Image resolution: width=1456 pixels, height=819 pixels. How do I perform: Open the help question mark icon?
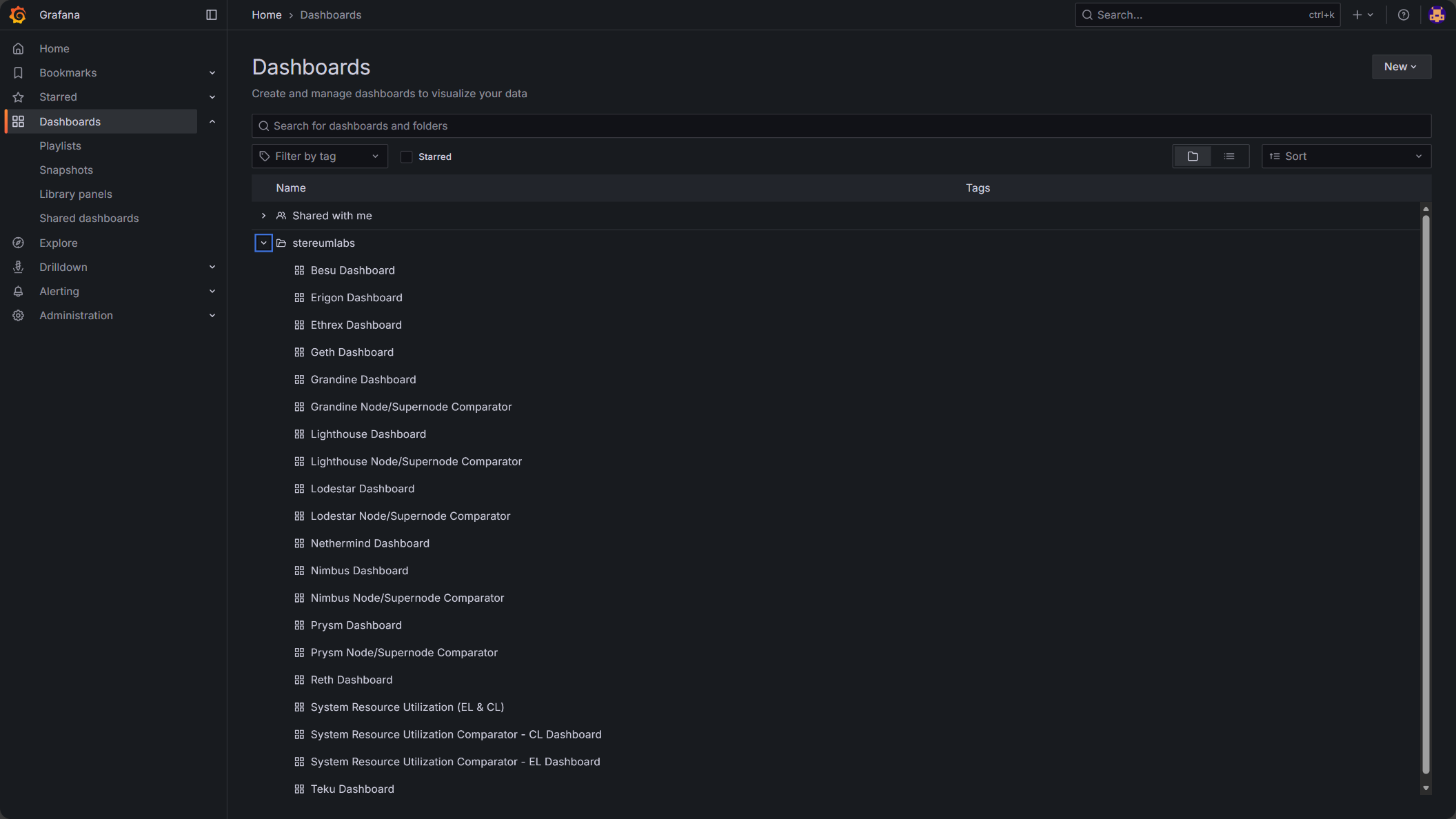click(x=1404, y=14)
